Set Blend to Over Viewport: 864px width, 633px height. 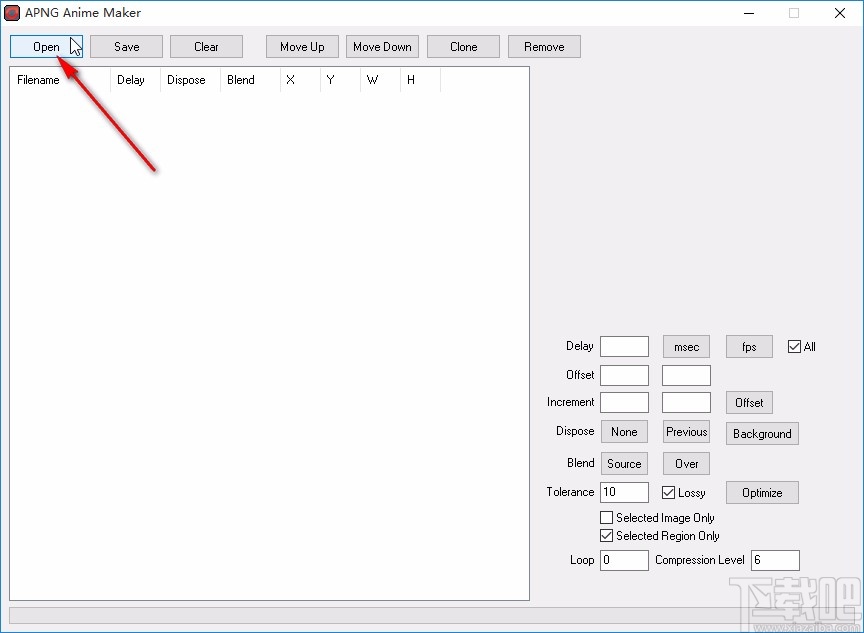tap(686, 464)
